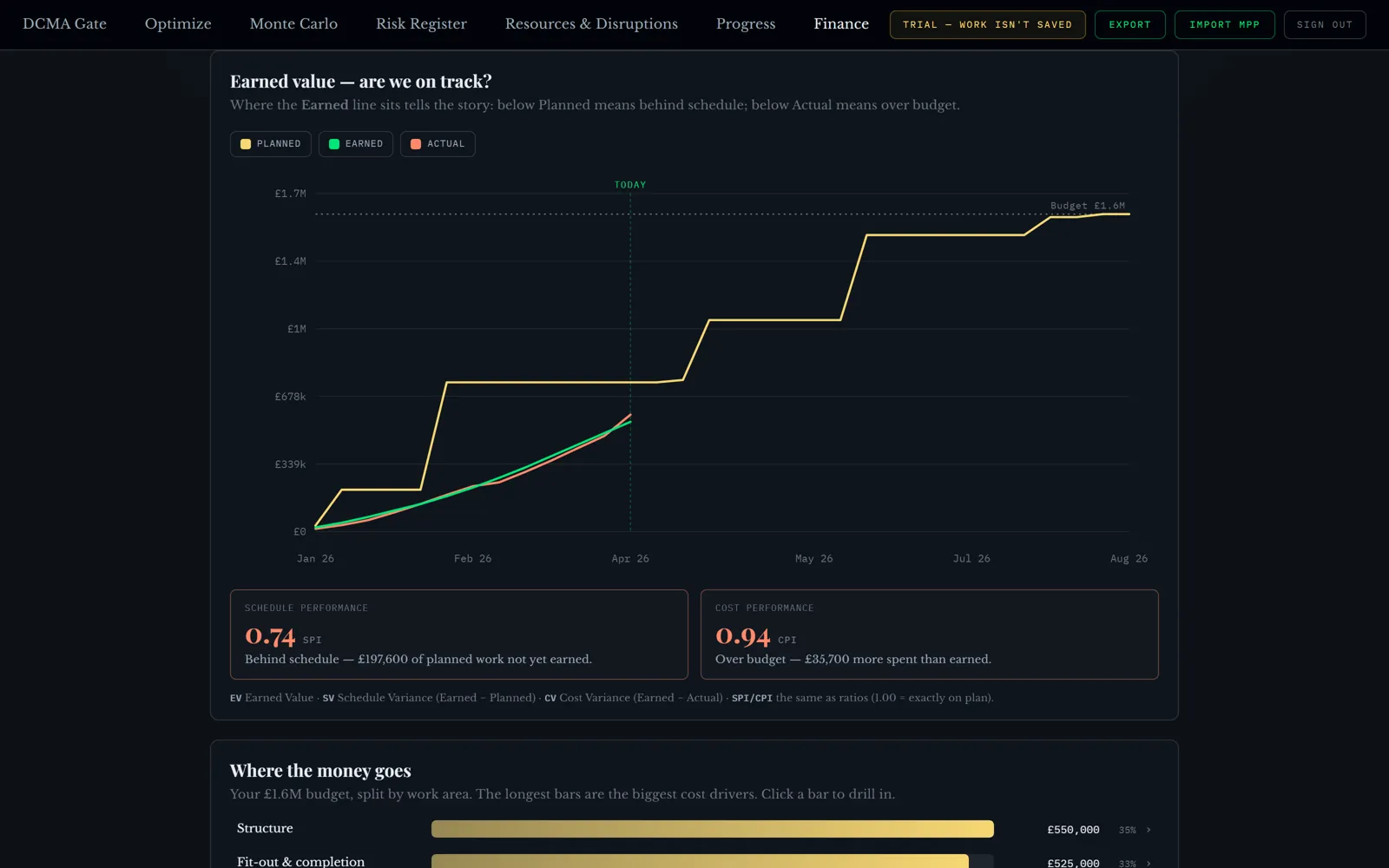Image resolution: width=1389 pixels, height=868 pixels.
Task: Expand the Fit-out & completion row chevron
Action: coord(1149,863)
